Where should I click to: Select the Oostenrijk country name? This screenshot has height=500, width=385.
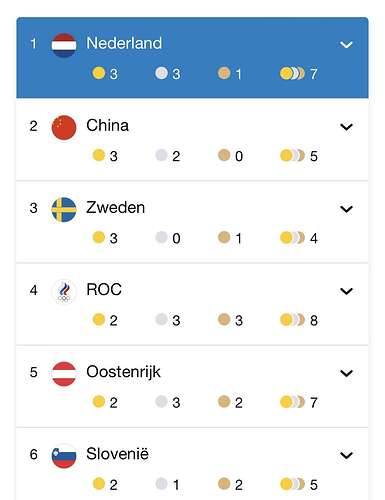pos(123,372)
